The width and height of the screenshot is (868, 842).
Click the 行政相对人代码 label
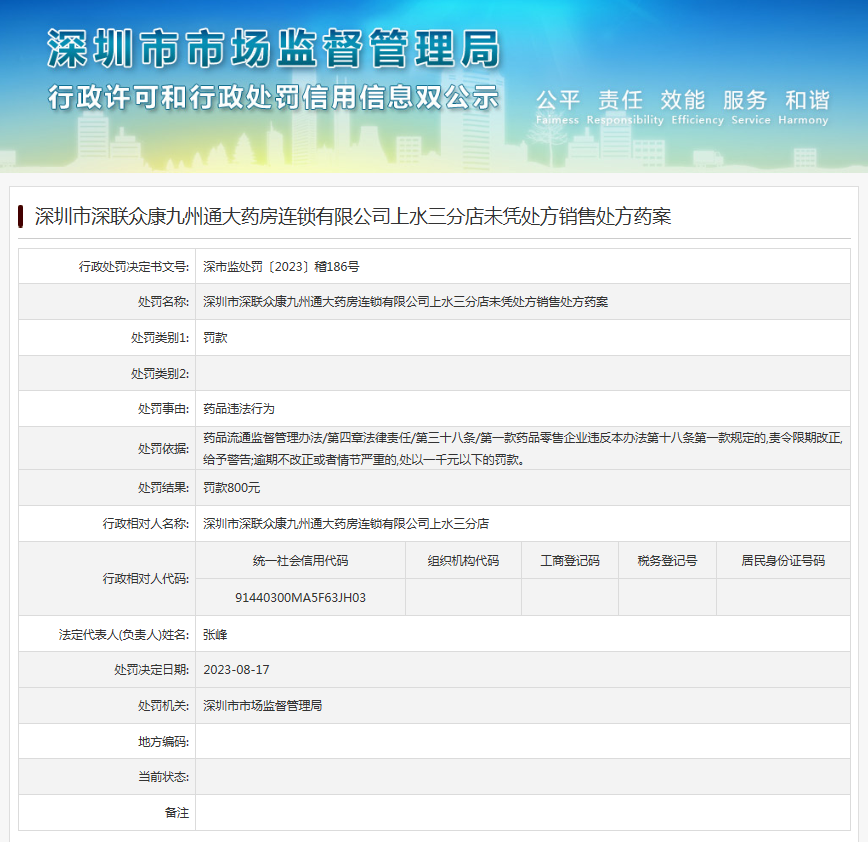(x=146, y=579)
